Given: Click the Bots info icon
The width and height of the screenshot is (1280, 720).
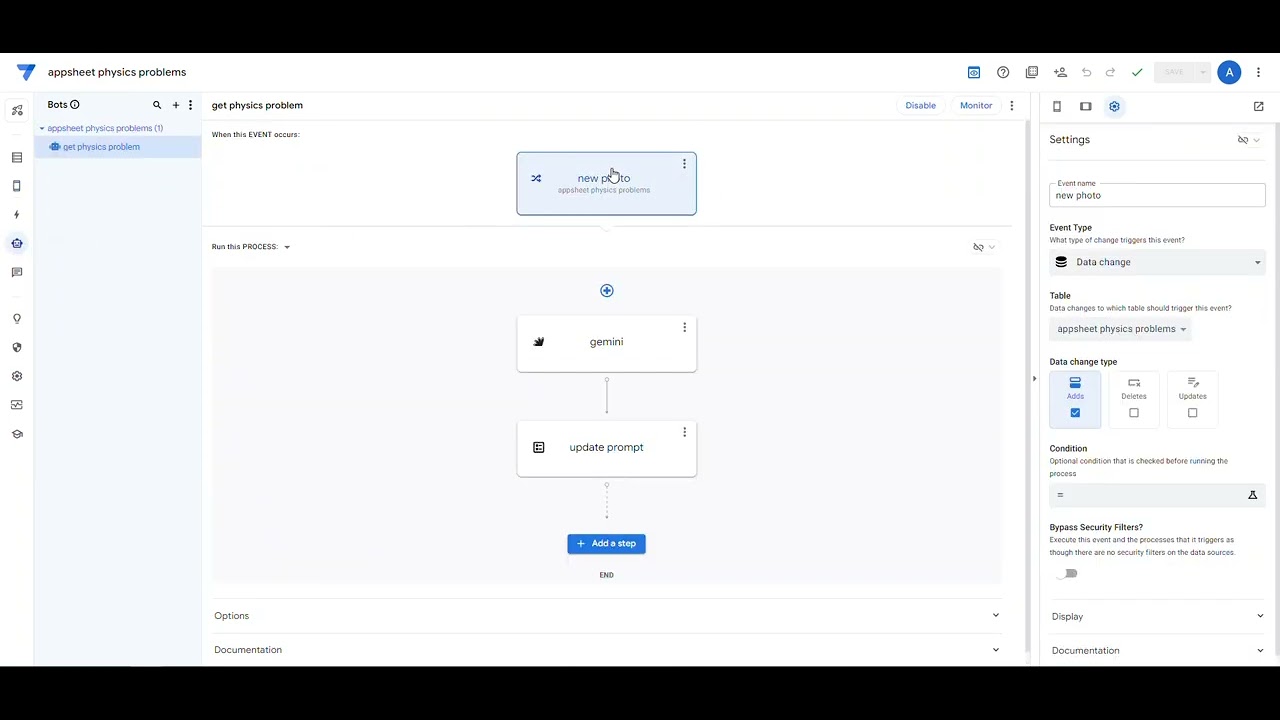Looking at the screenshot, I should pyautogui.click(x=75, y=105).
